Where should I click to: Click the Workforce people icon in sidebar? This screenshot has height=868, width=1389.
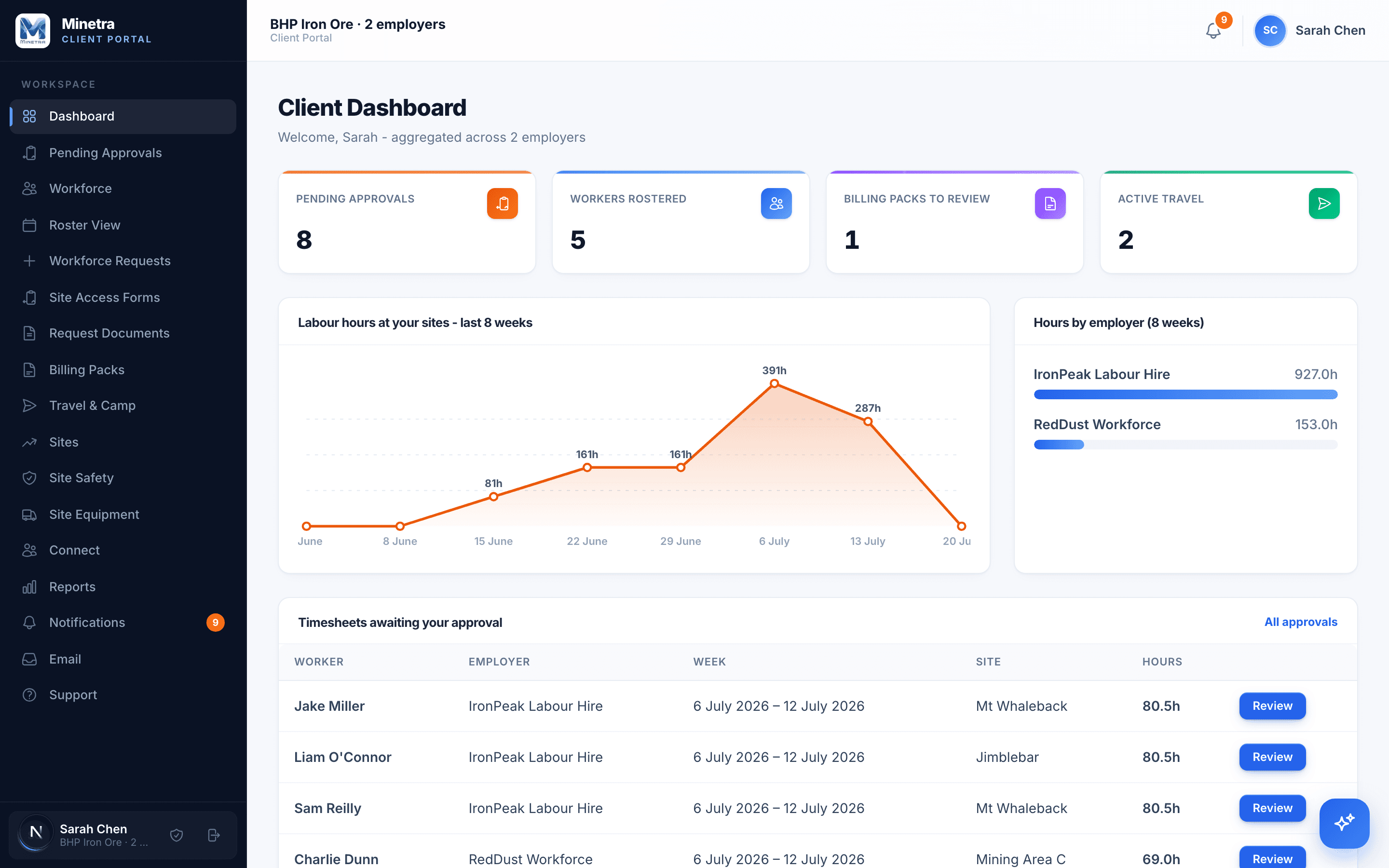coord(29,188)
